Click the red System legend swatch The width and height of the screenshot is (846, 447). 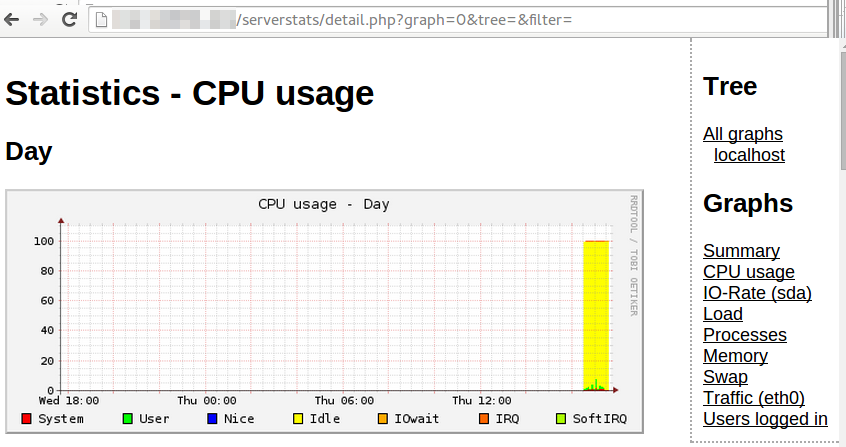coord(26,419)
